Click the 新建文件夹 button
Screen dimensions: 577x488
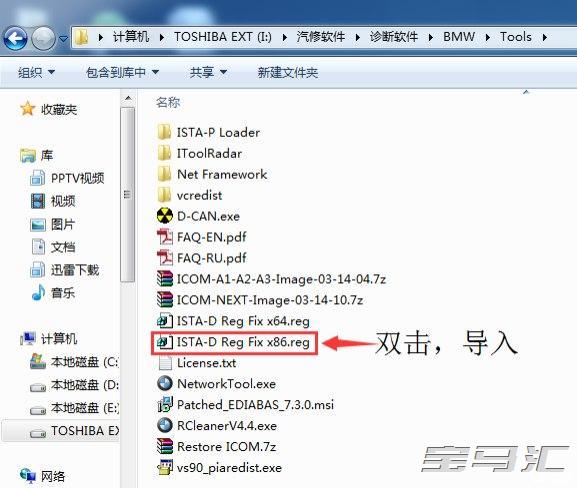click(x=288, y=72)
